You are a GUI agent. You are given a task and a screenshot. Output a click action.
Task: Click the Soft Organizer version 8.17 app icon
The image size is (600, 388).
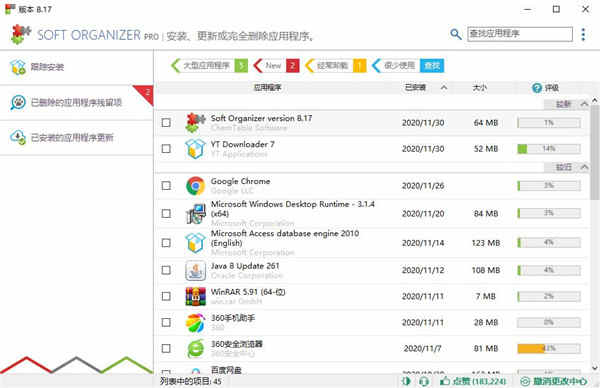(196, 122)
